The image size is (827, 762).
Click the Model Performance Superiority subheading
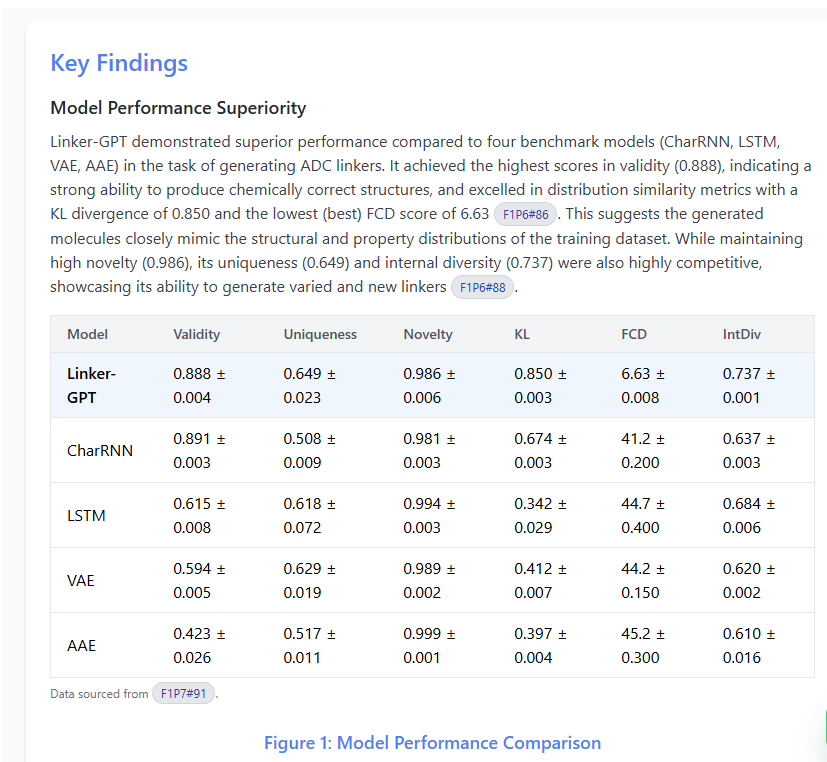click(x=178, y=108)
